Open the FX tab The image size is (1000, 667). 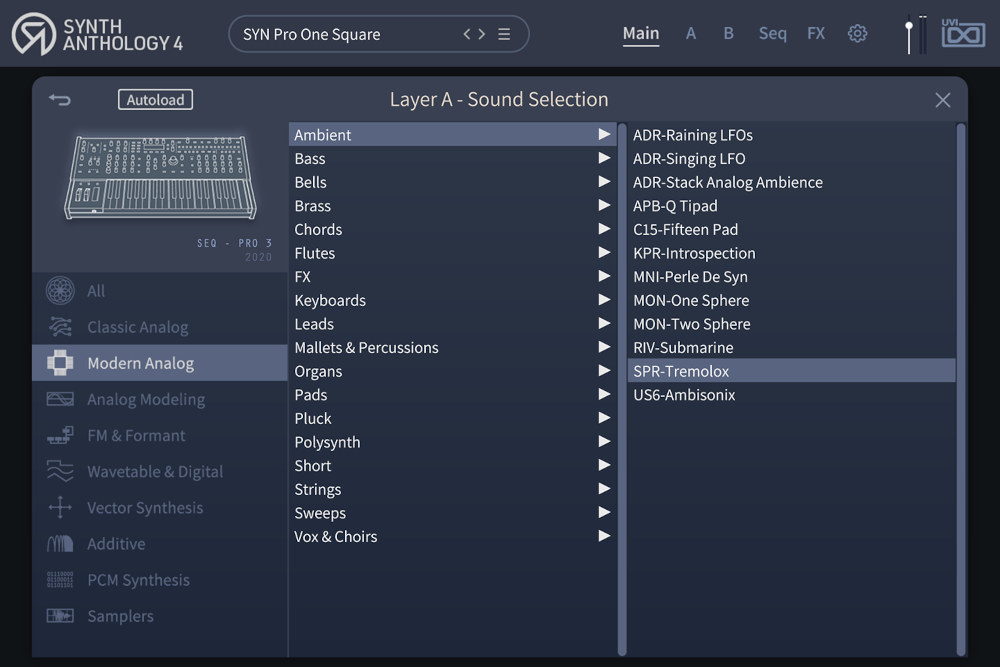816,33
